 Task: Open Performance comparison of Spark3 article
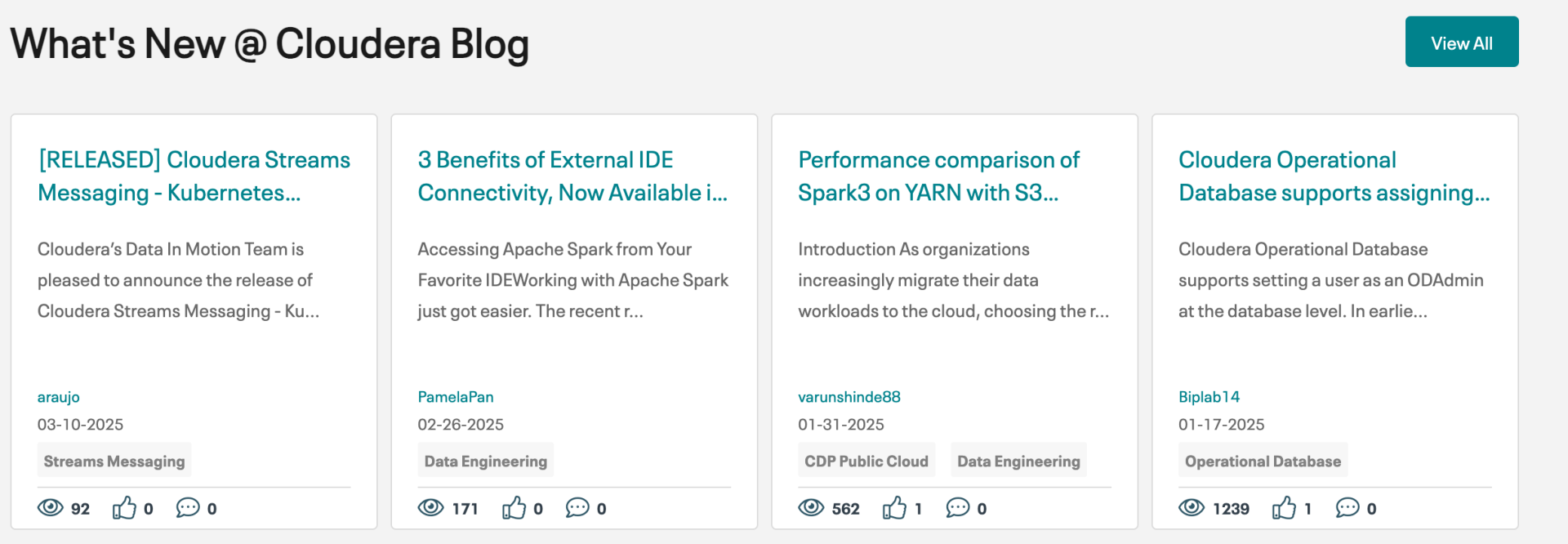point(938,176)
